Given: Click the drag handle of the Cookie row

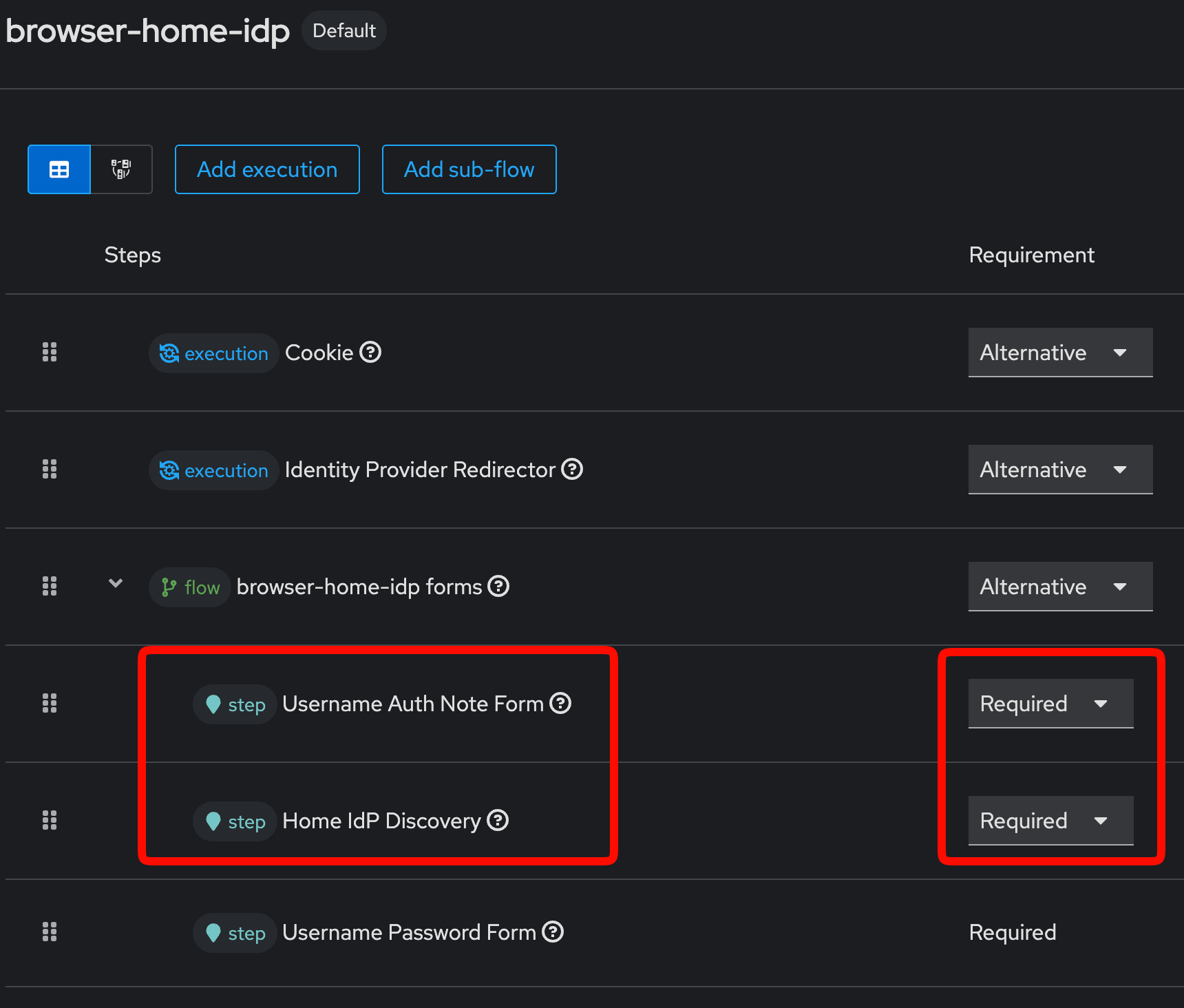Looking at the screenshot, I should 49,353.
